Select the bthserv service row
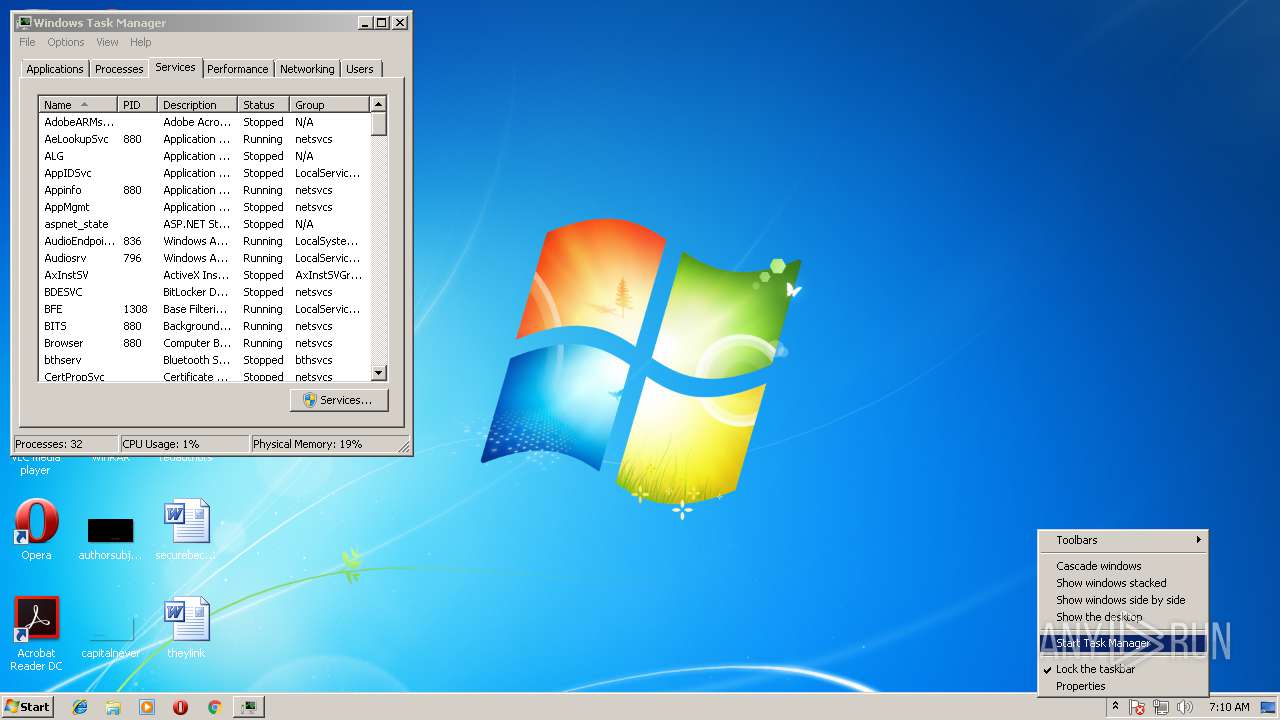This screenshot has width=1280, height=720. (204, 360)
